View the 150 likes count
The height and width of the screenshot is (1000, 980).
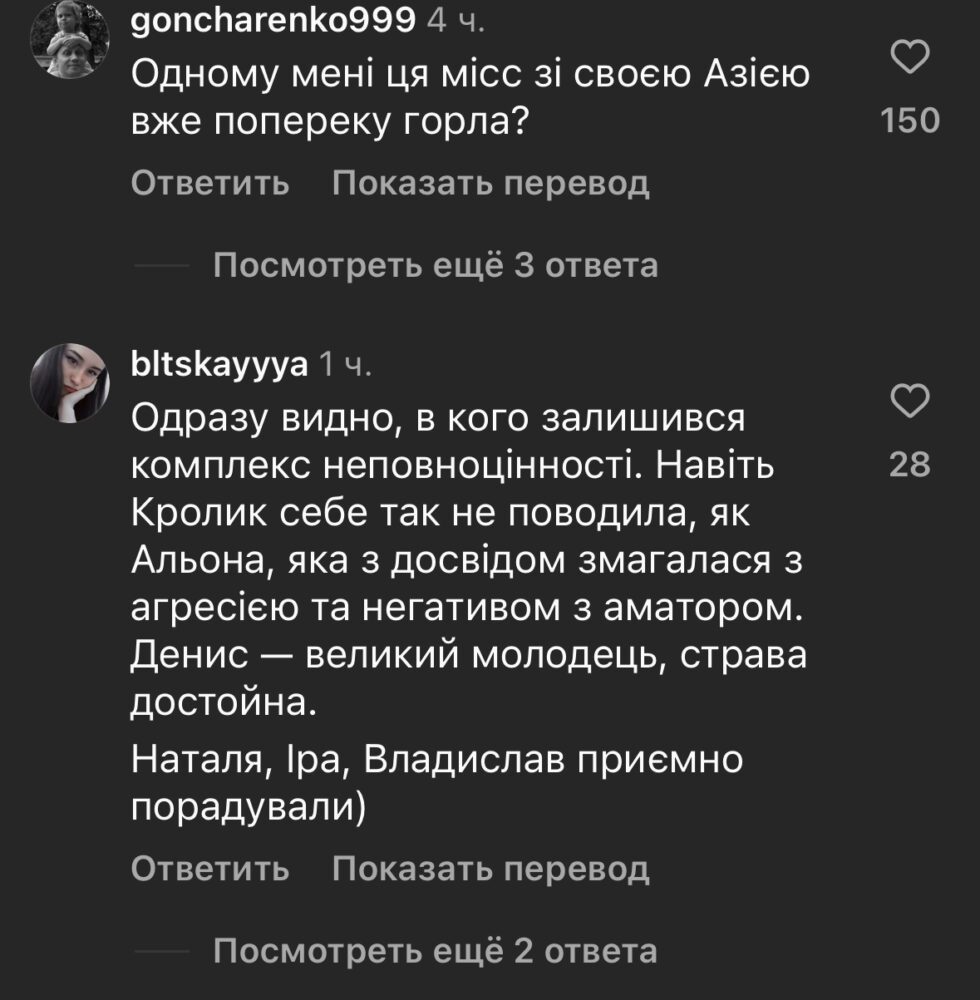(910, 122)
